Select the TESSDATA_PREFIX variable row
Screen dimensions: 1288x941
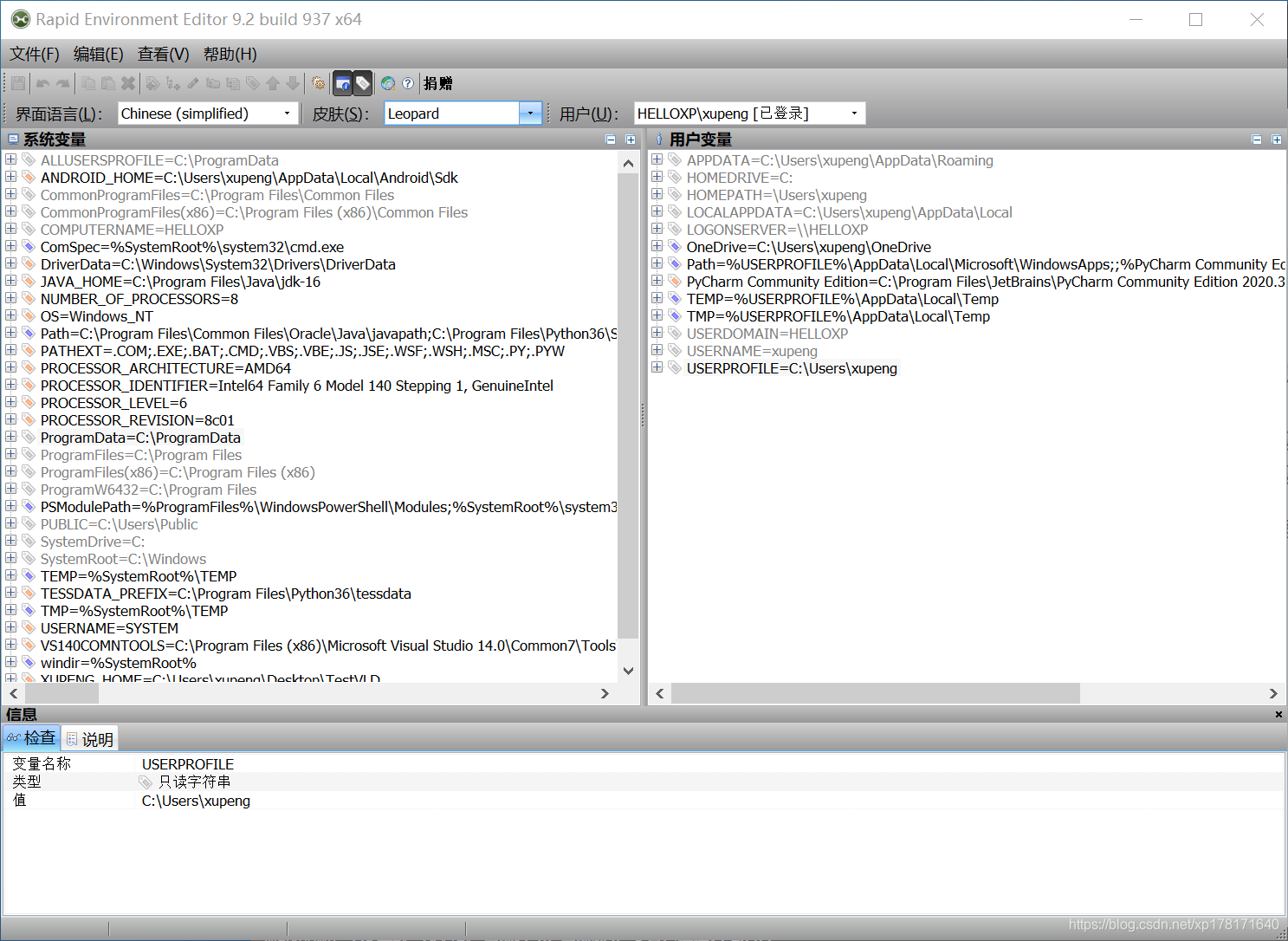(x=226, y=594)
